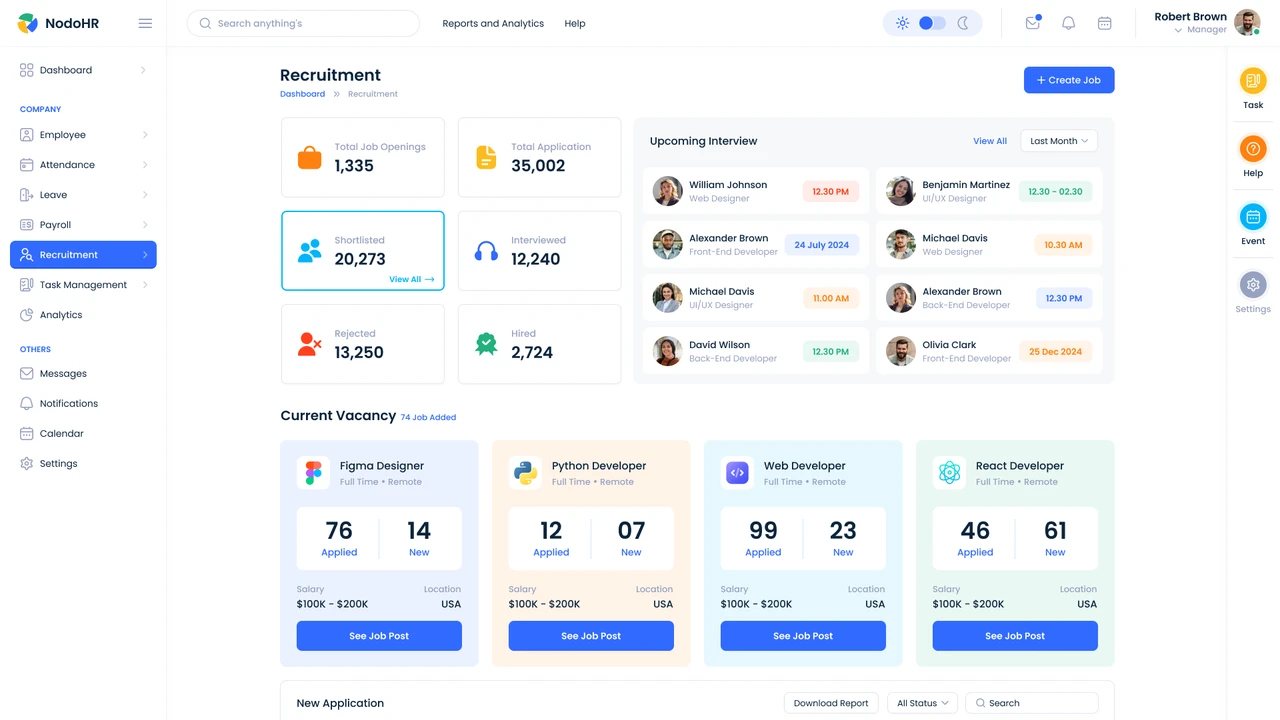Click the Create Job button
Image resolution: width=1280 pixels, height=720 pixels.
(x=1069, y=80)
